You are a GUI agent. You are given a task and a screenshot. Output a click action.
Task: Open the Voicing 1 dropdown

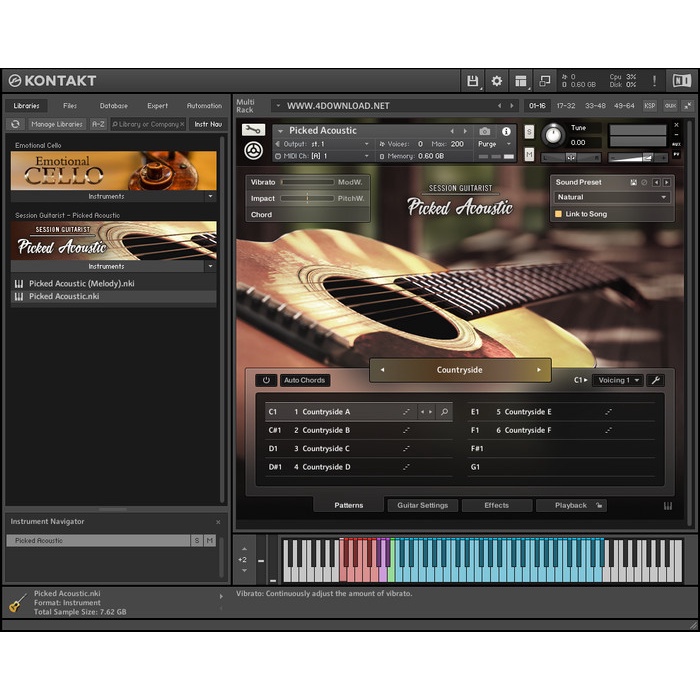click(x=617, y=380)
